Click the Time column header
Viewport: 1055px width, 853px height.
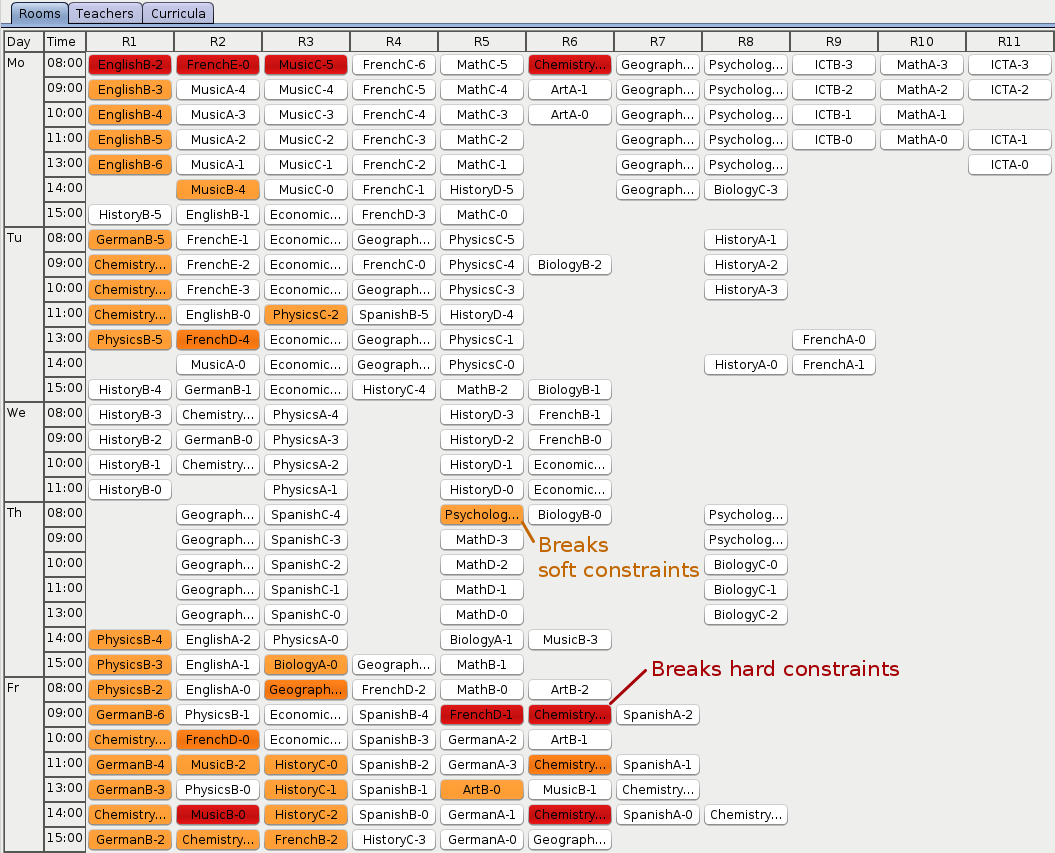[x=64, y=41]
